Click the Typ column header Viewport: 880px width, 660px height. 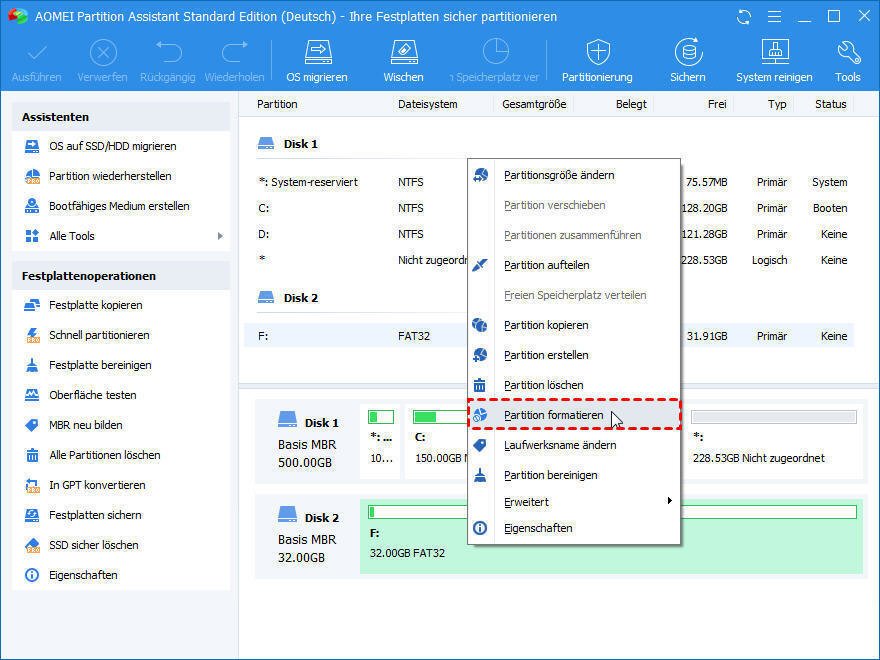tap(777, 104)
